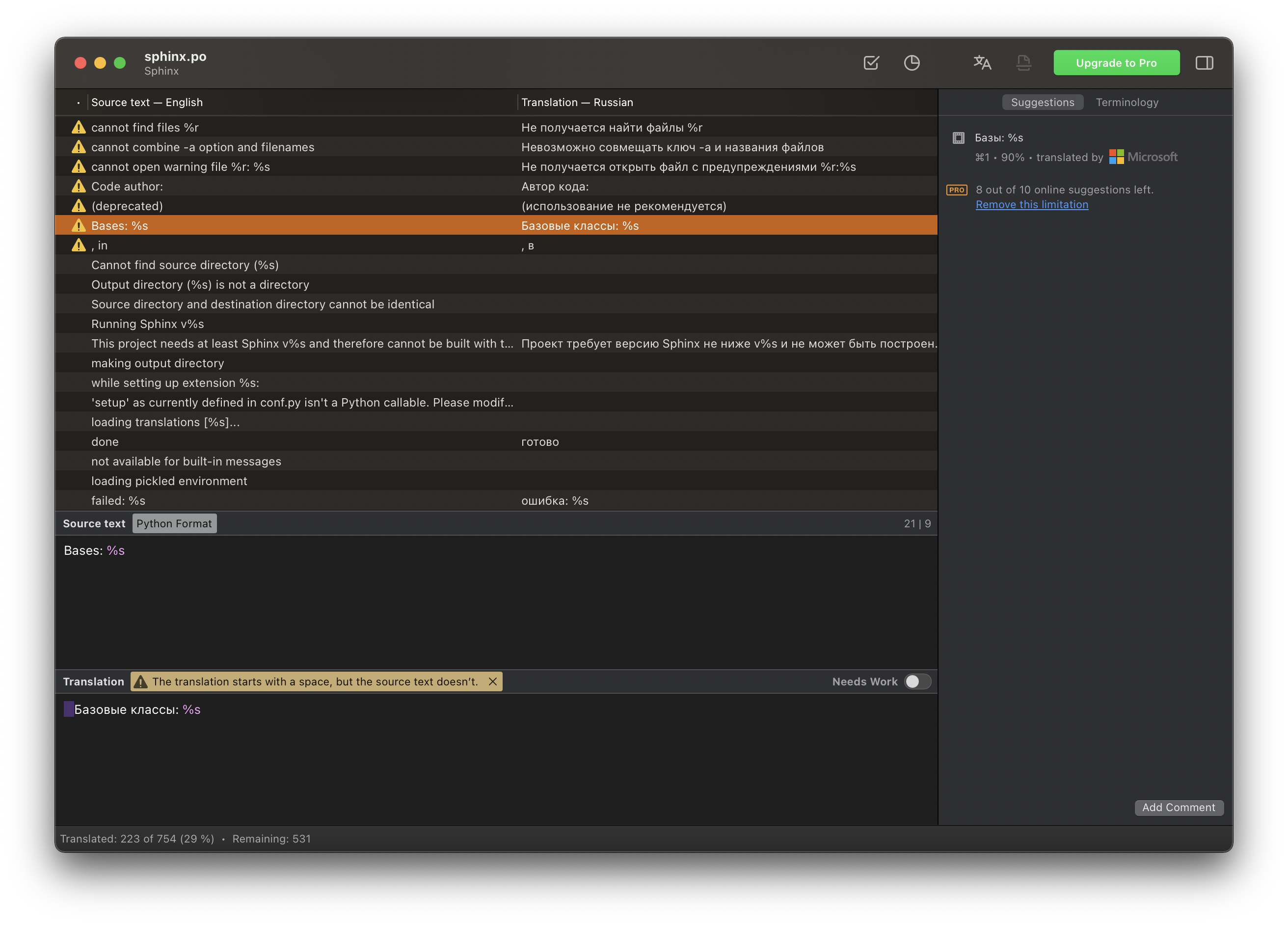
Task: Sort by 'Translation — Russian' column header
Action: click(x=577, y=102)
